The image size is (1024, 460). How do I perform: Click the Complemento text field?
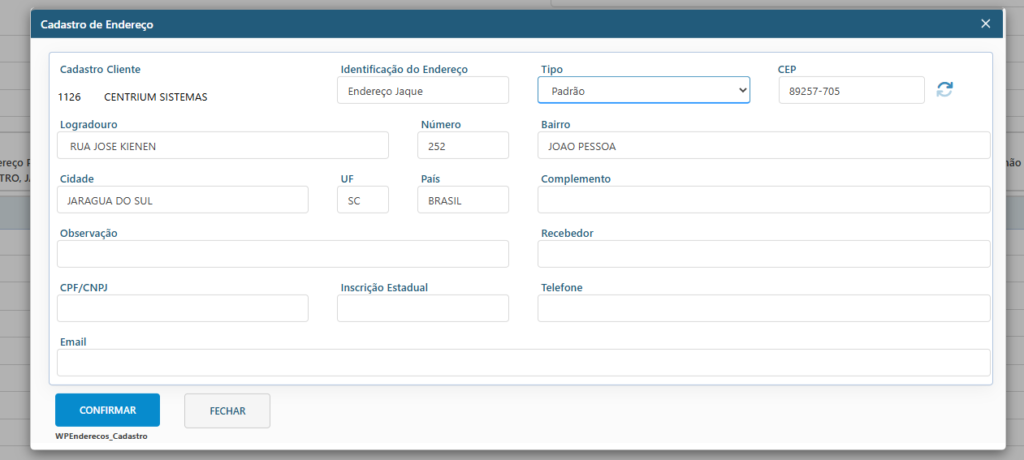[763, 200]
